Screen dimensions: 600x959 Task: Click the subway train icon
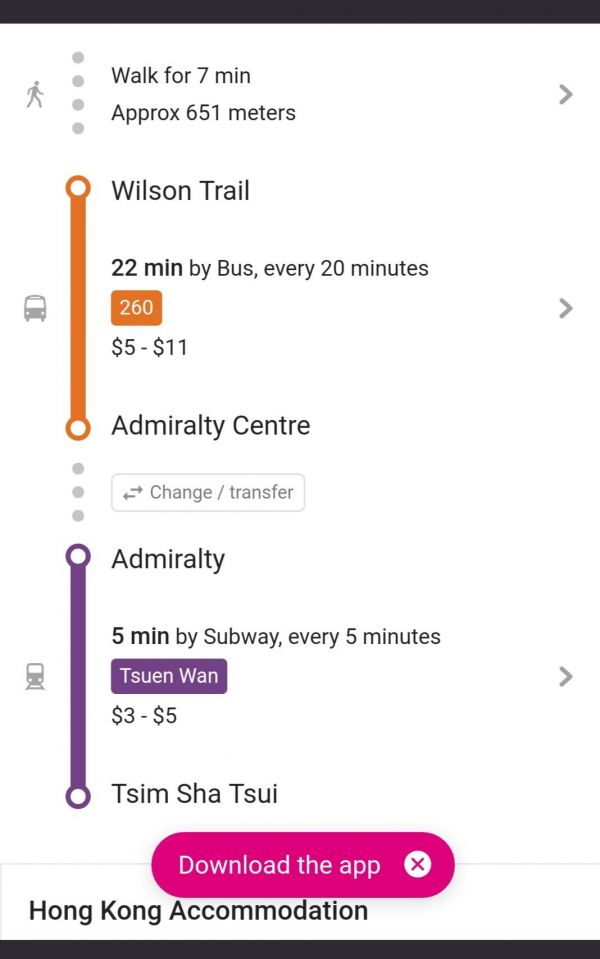[35, 677]
